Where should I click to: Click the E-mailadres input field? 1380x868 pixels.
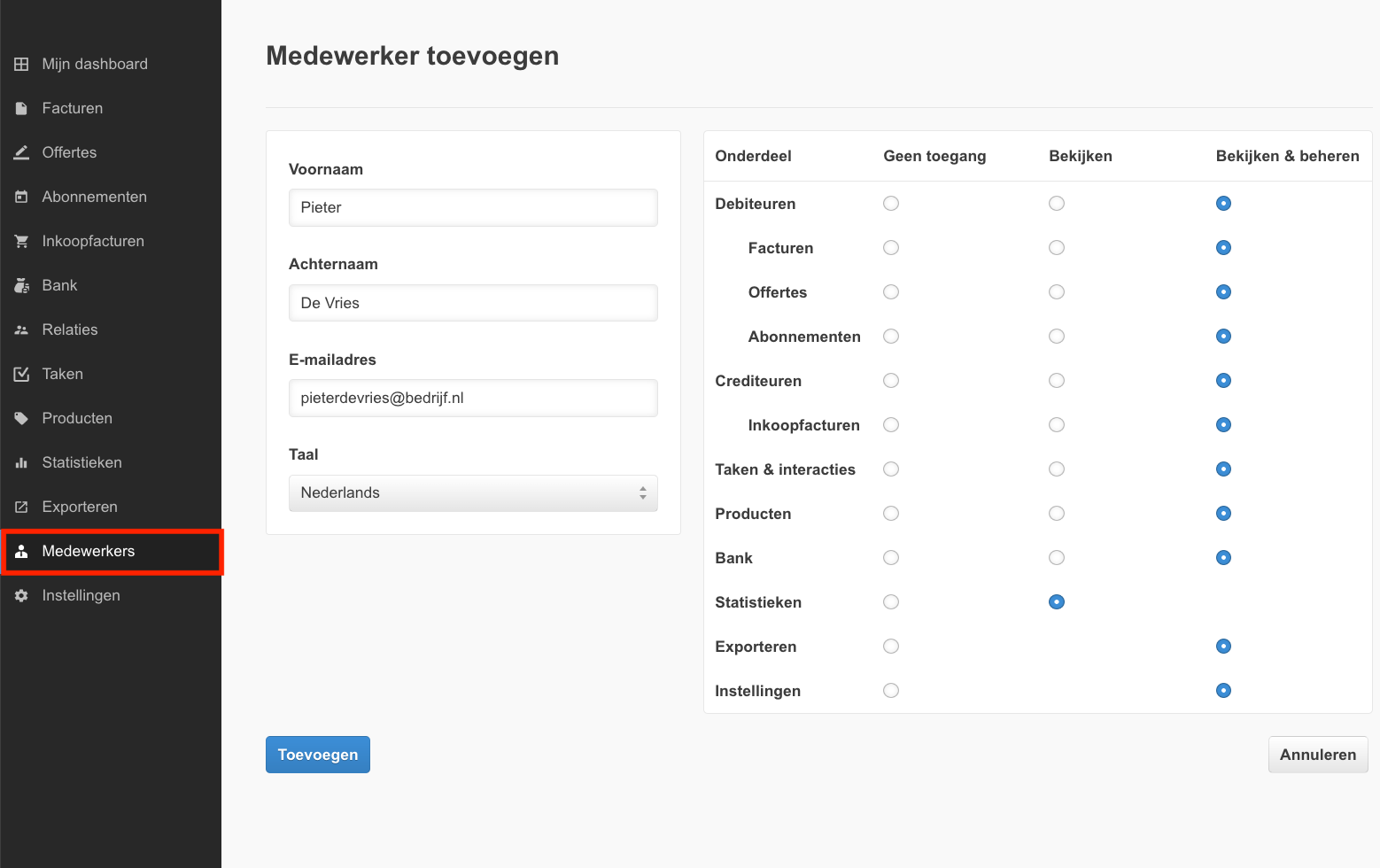[x=472, y=398]
